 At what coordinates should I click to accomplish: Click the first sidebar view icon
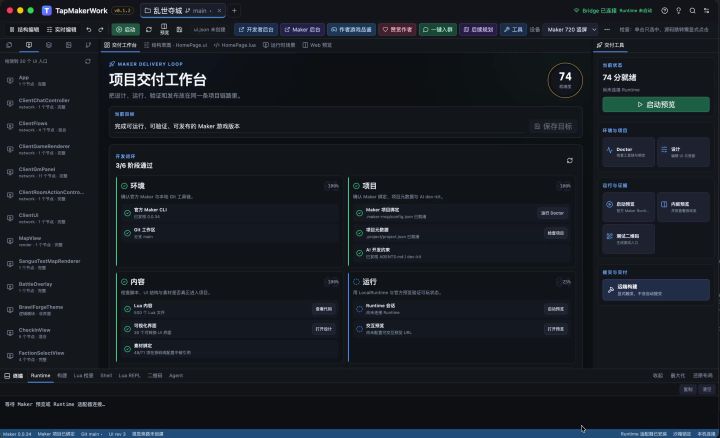coord(9,45)
